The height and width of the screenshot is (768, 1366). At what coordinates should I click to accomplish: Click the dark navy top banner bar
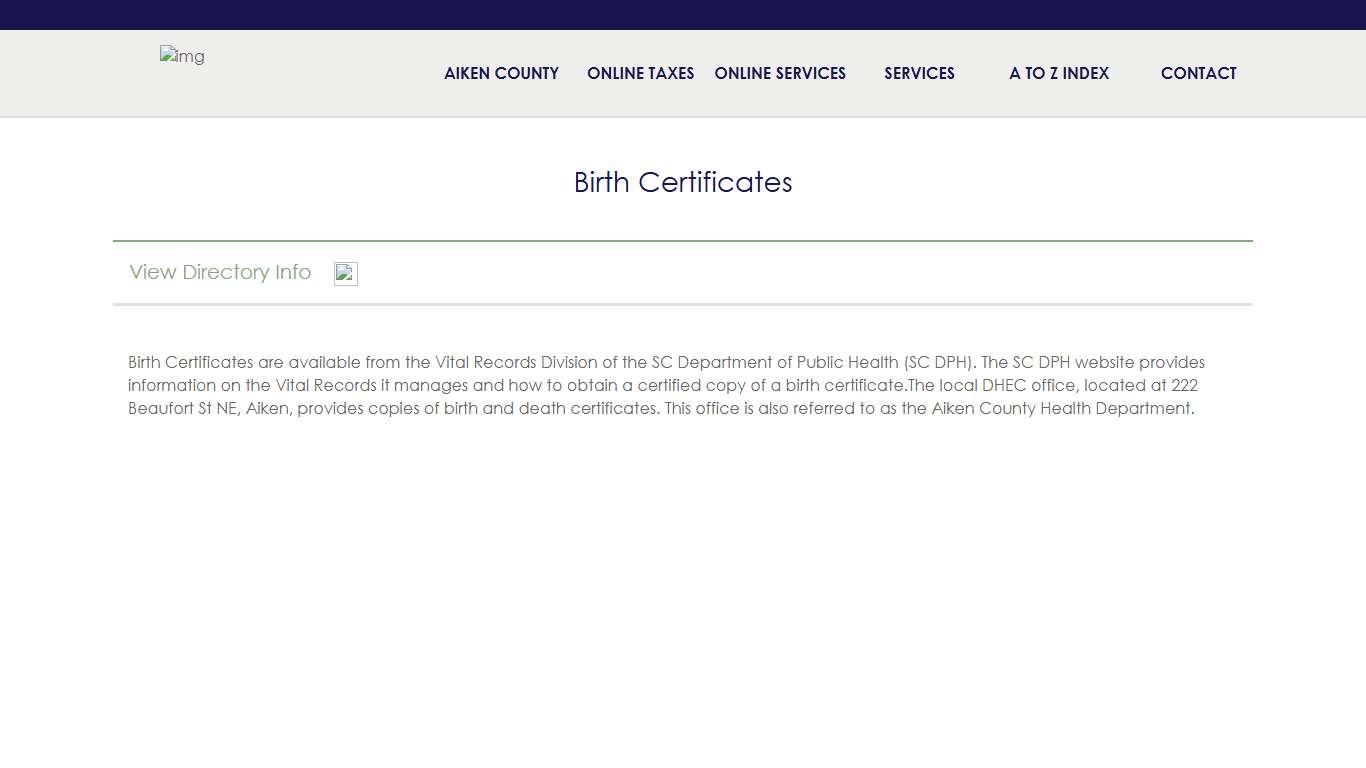click(683, 14)
